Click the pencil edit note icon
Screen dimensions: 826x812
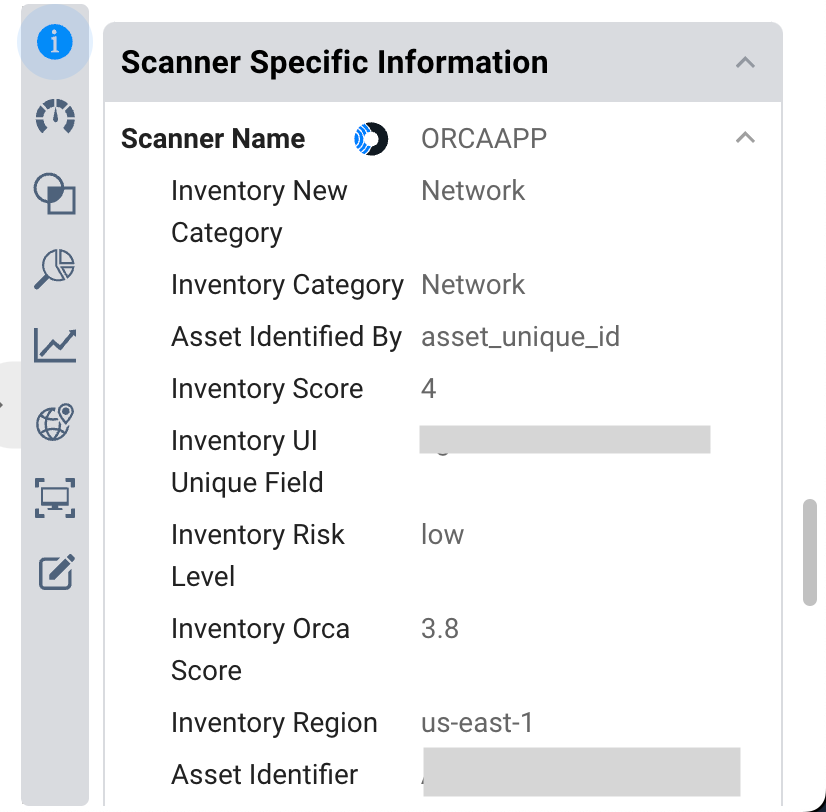[x=56, y=572]
